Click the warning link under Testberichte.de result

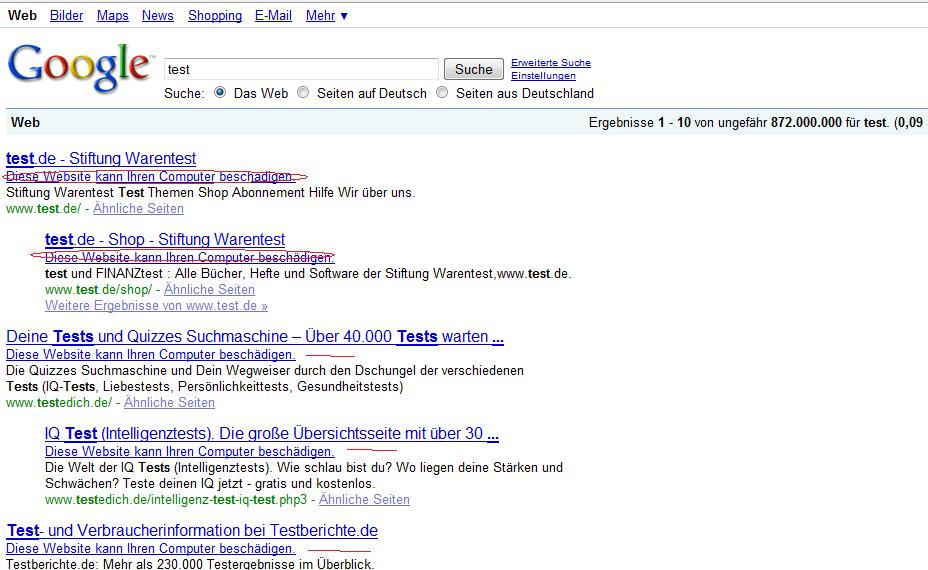150,549
